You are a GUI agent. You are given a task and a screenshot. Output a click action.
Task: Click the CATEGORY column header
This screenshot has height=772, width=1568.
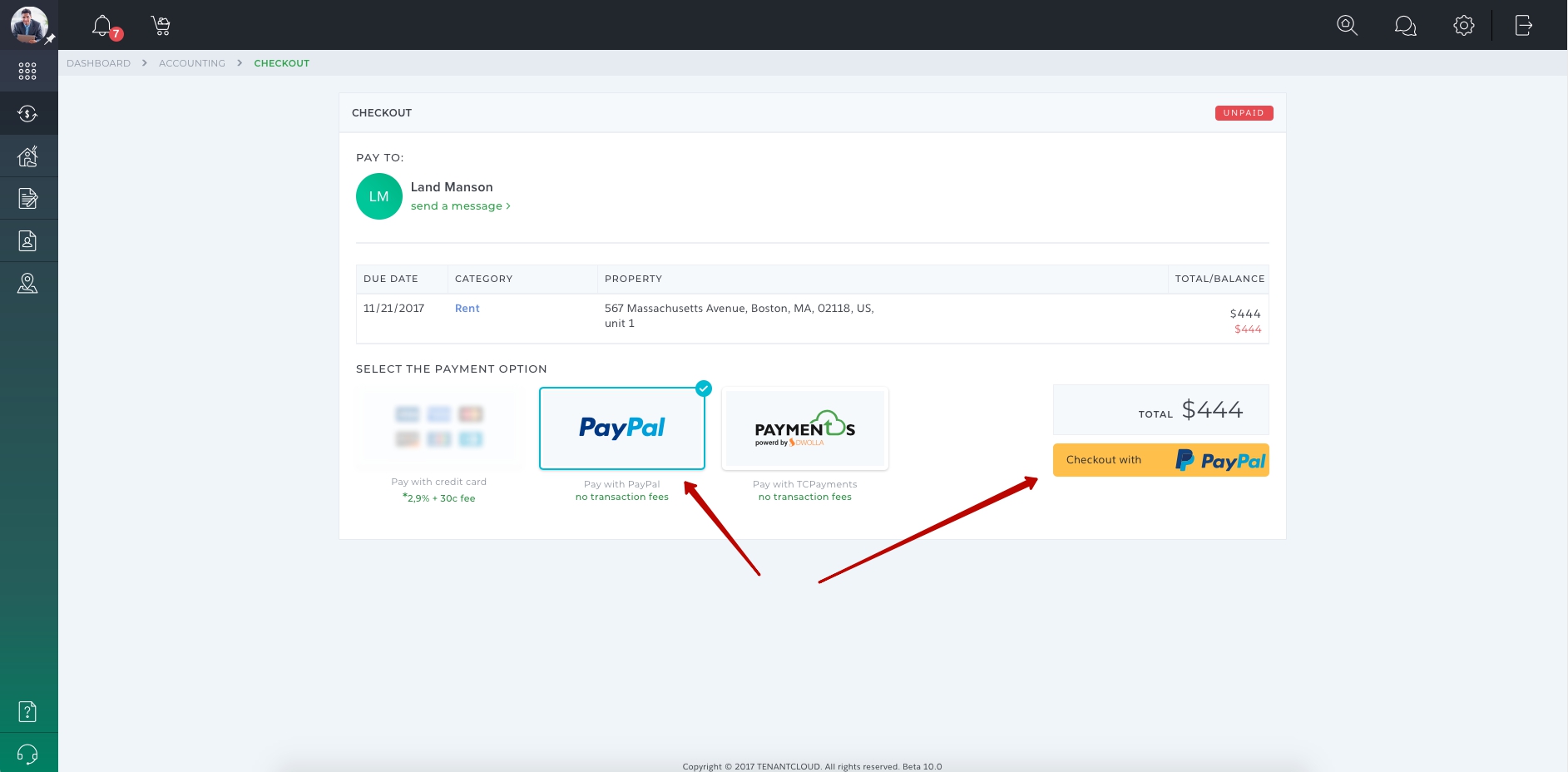483,279
